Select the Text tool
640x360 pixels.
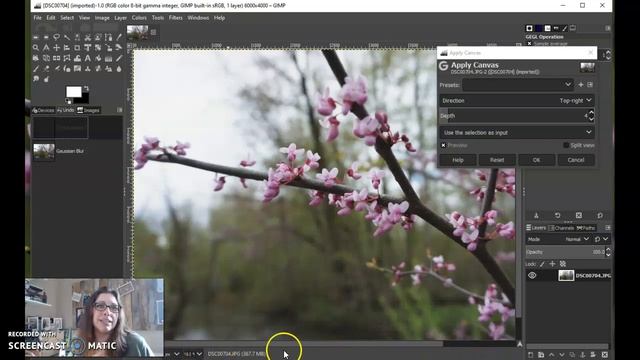tap(88, 58)
